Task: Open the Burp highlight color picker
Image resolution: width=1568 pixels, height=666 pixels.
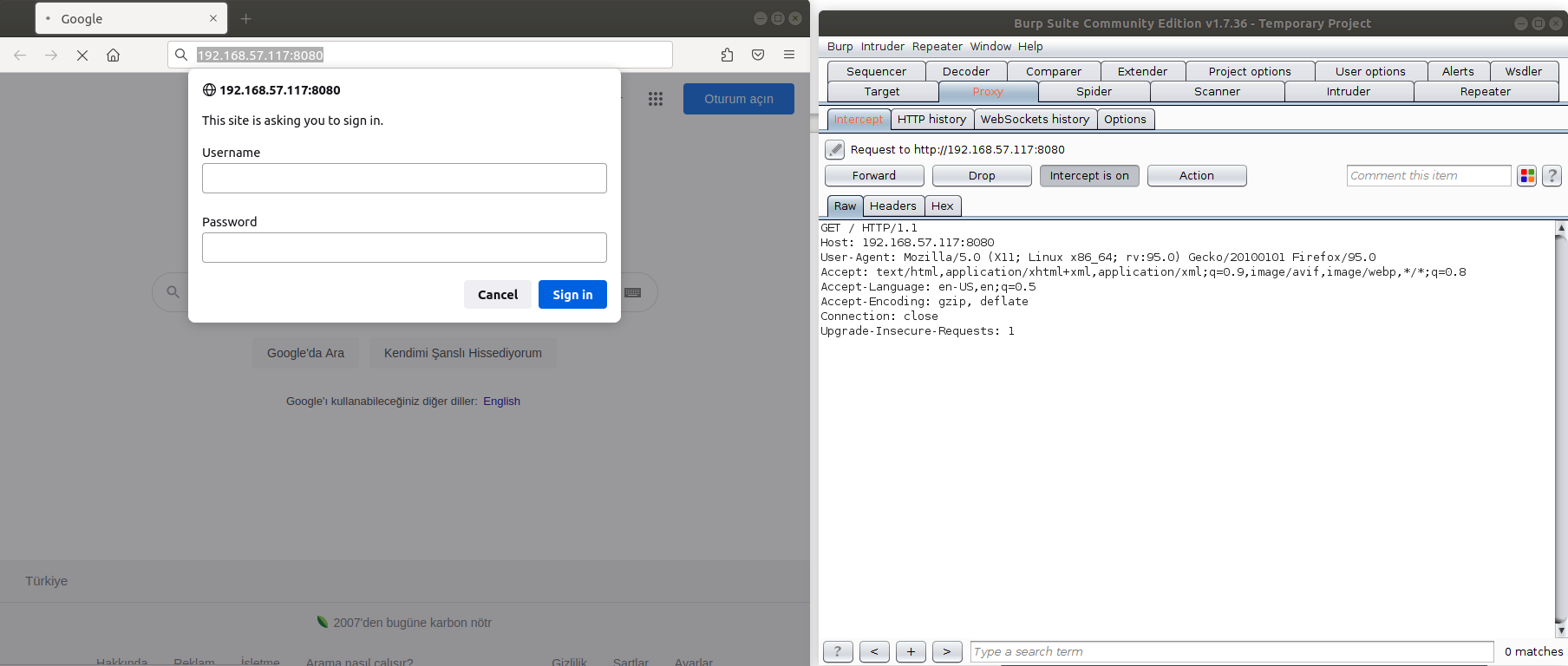Action: tap(1527, 176)
